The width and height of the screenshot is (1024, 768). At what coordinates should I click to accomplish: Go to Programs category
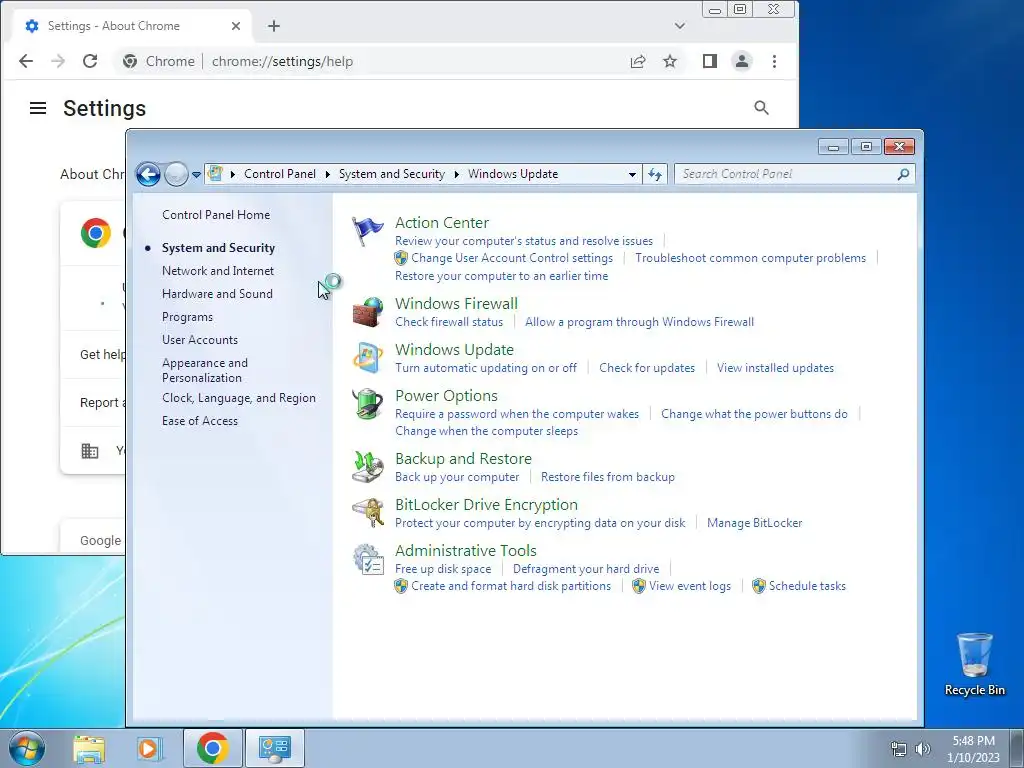(187, 317)
